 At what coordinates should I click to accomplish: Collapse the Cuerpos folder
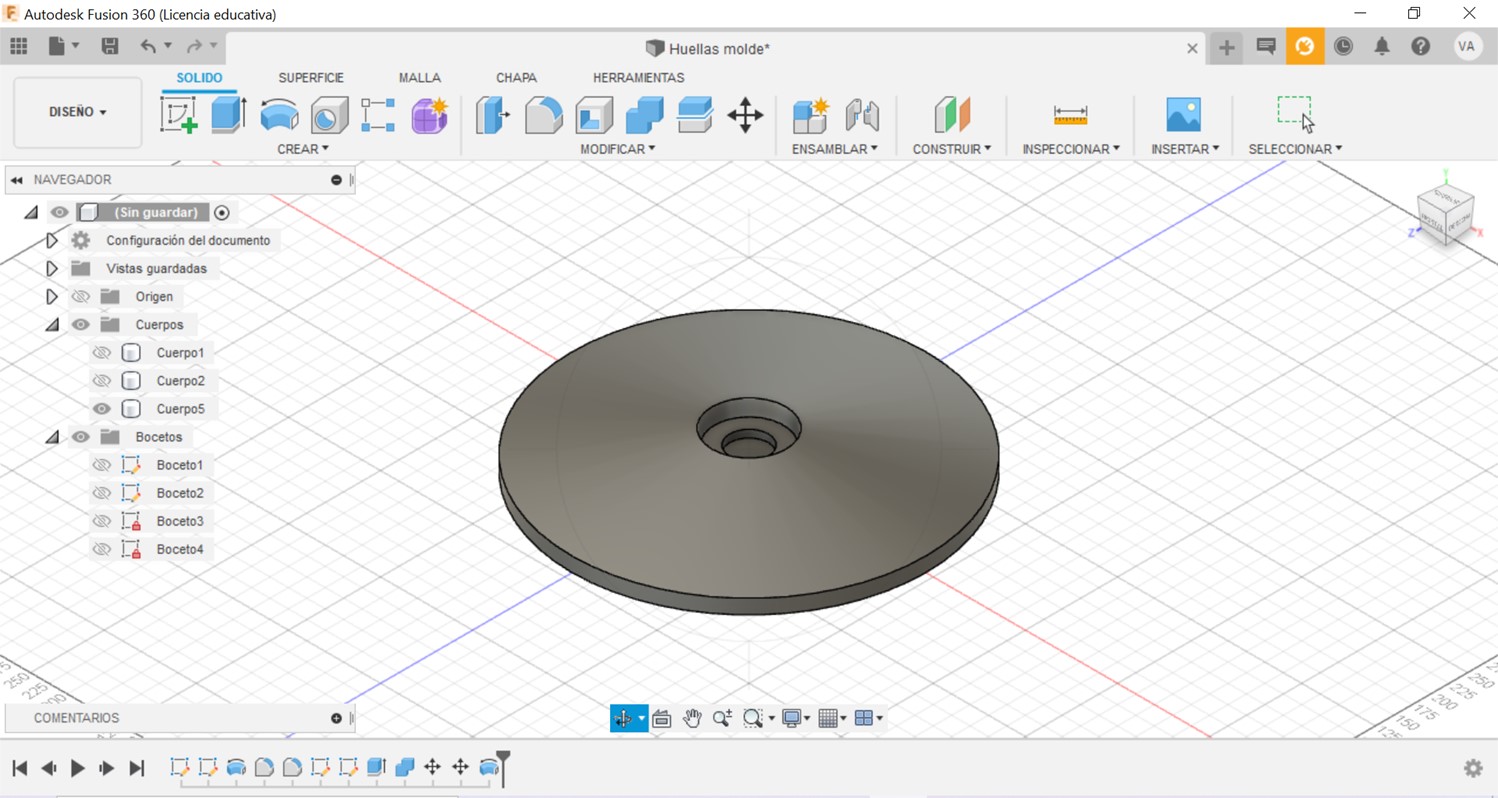(x=52, y=325)
